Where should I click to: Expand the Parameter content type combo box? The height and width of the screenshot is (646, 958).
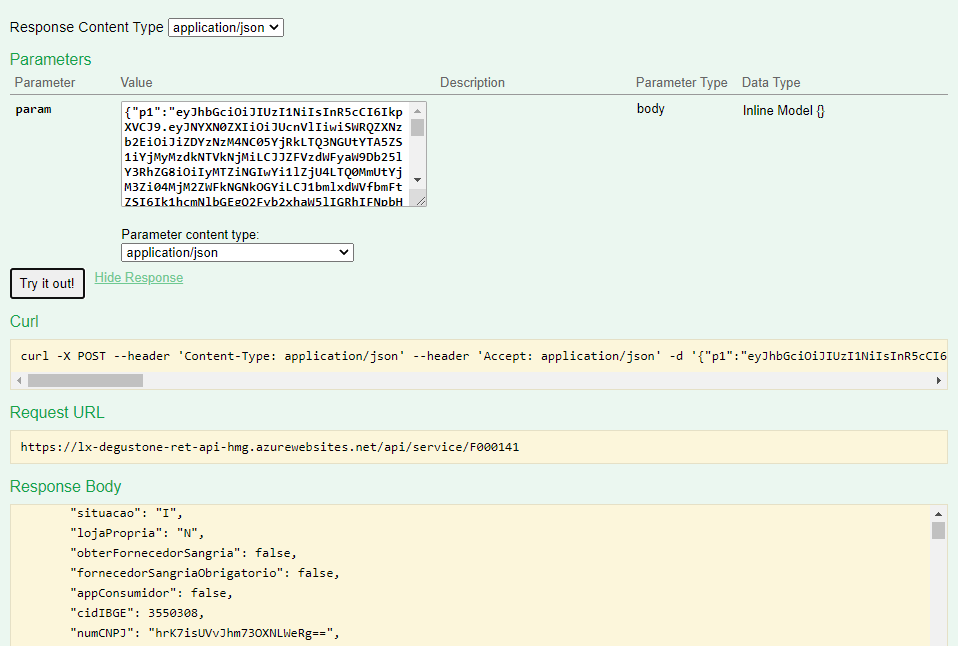[x=237, y=253]
